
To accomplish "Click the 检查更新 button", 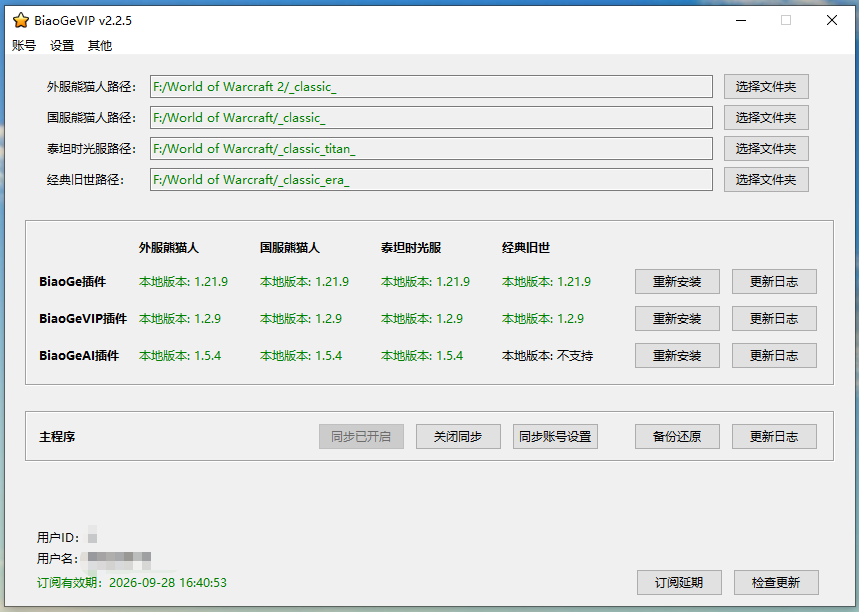I will coord(776,583).
